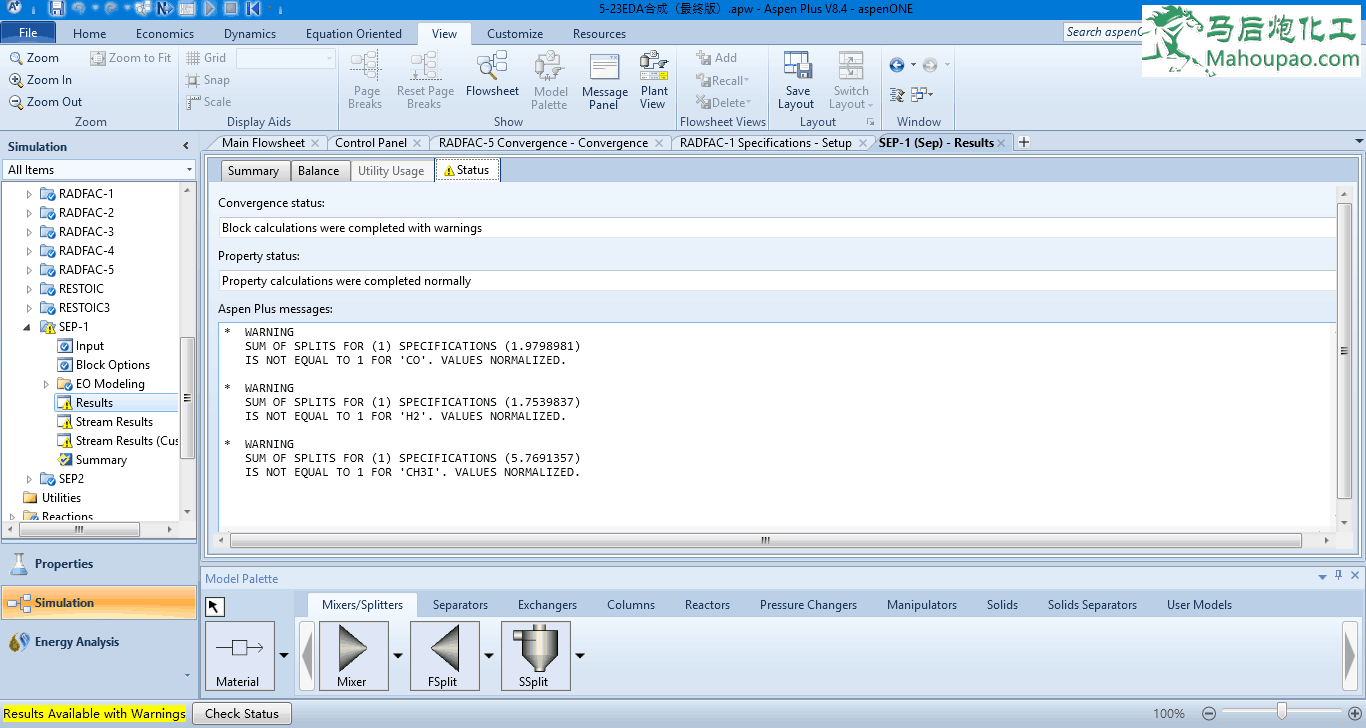
Task: Open the Properties environment
Action: pyautogui.click(x=99, y=564)
